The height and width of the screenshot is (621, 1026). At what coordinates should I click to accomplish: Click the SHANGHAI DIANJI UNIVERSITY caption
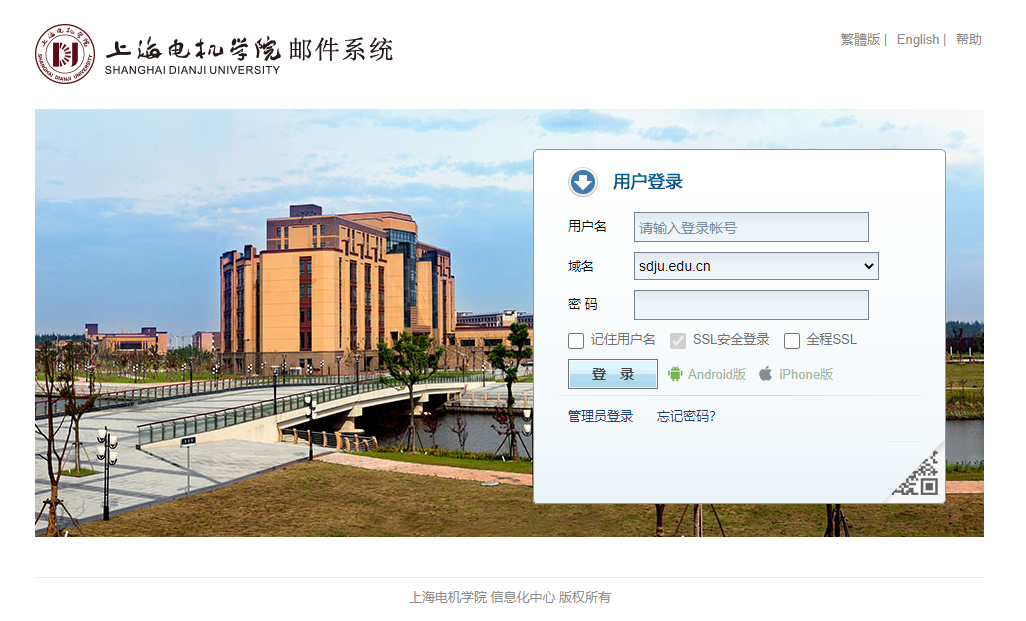point(192,70)
